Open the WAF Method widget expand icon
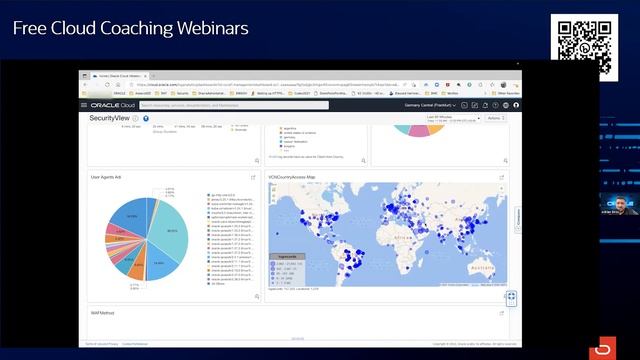 pos(502,313)
